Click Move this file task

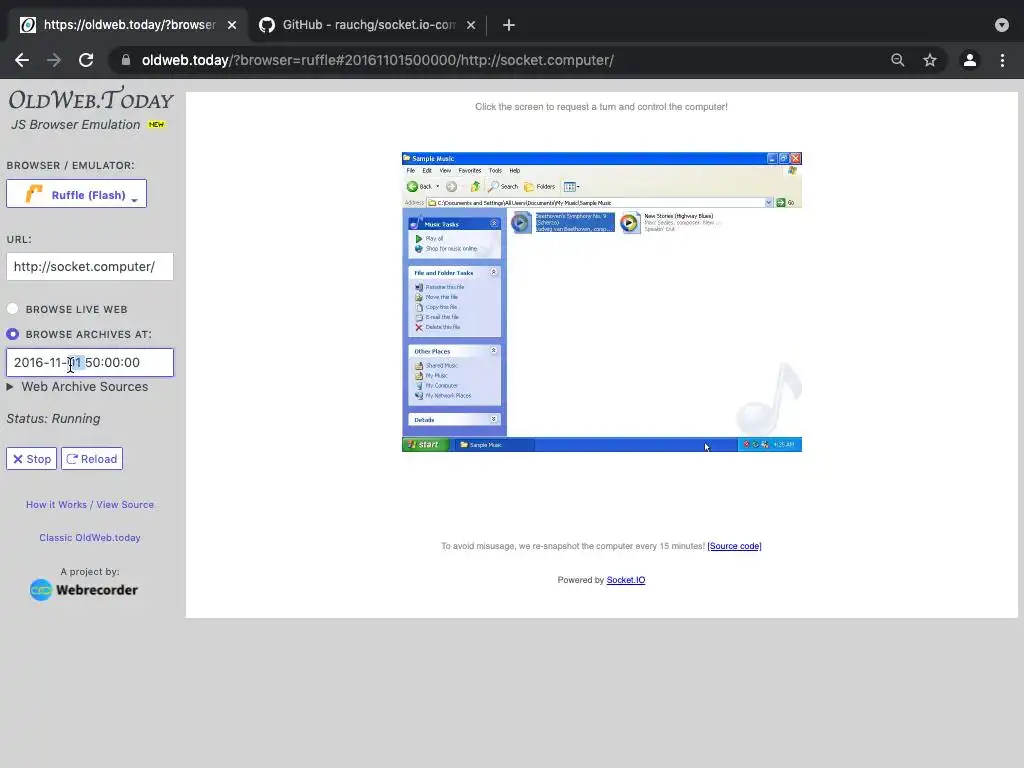coord(437,296)
